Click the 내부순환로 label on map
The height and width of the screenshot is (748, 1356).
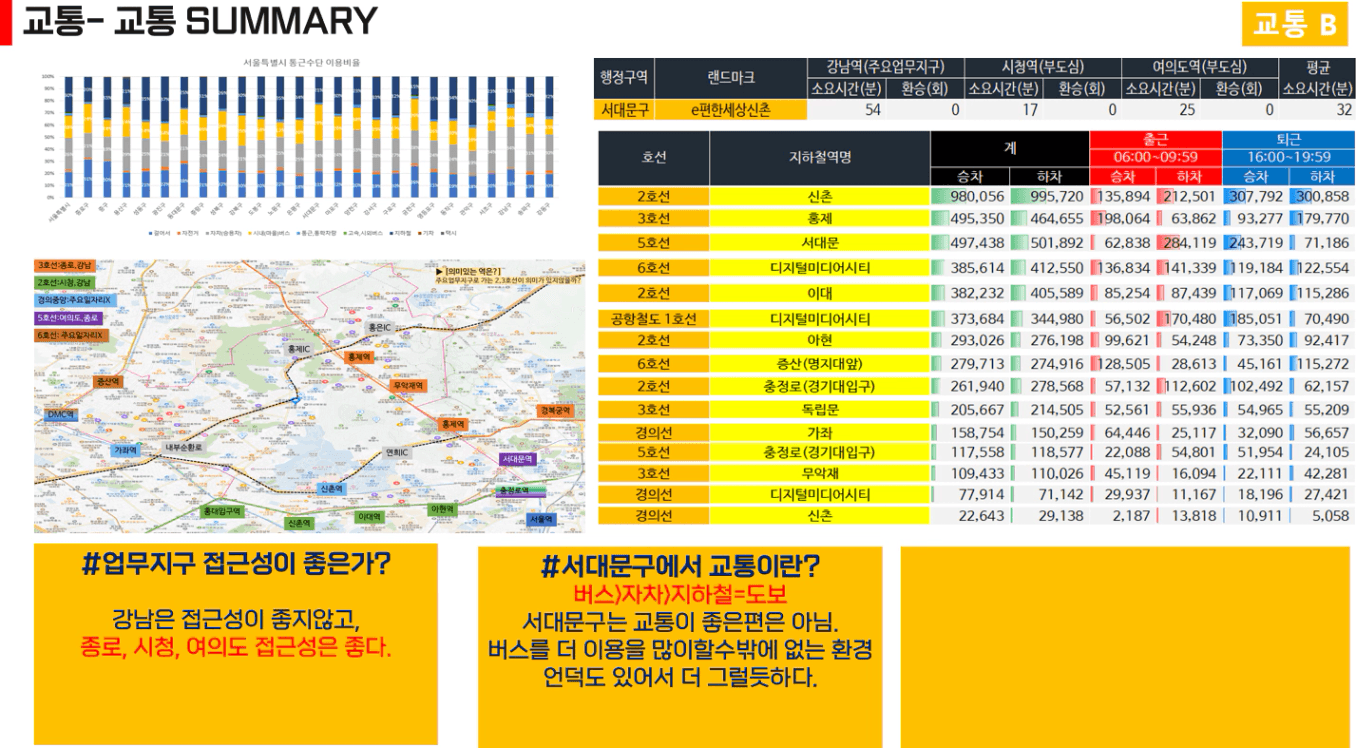click(183, 447)
